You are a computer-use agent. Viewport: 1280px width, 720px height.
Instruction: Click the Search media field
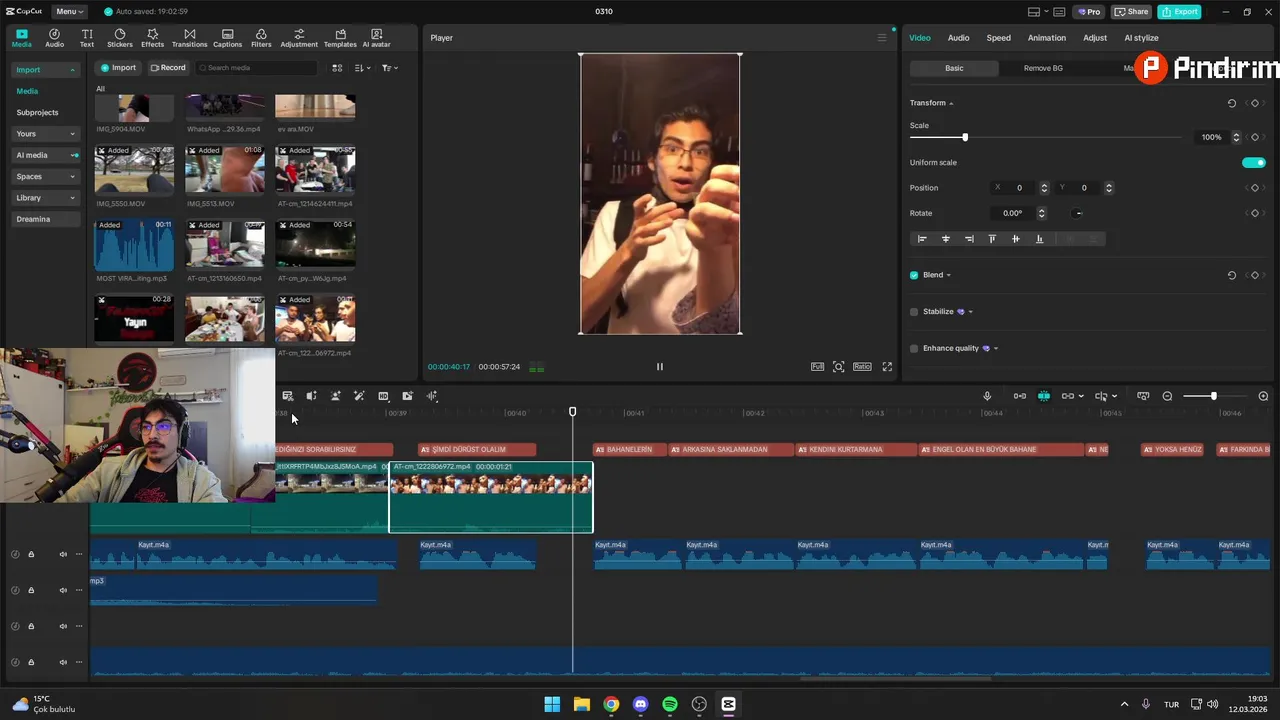[x=256, y=68]
